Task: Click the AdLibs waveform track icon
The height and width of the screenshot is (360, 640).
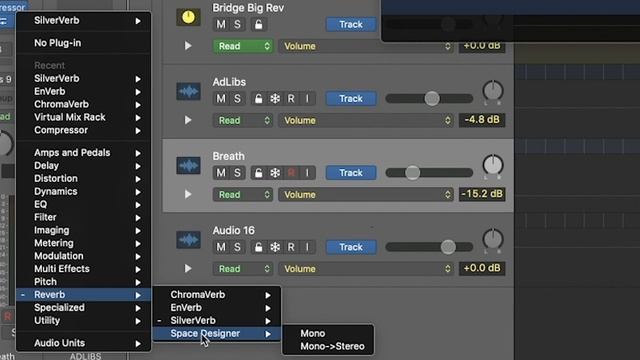Action: click(188, 91)
